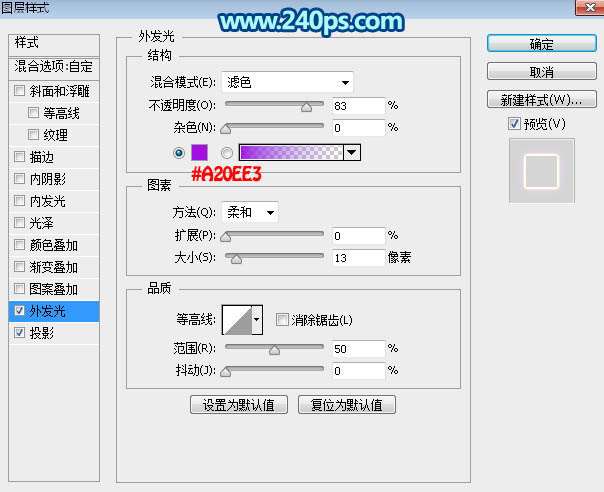
Task: Click the 抖动 slider handle
Action: tap(226, 371)
